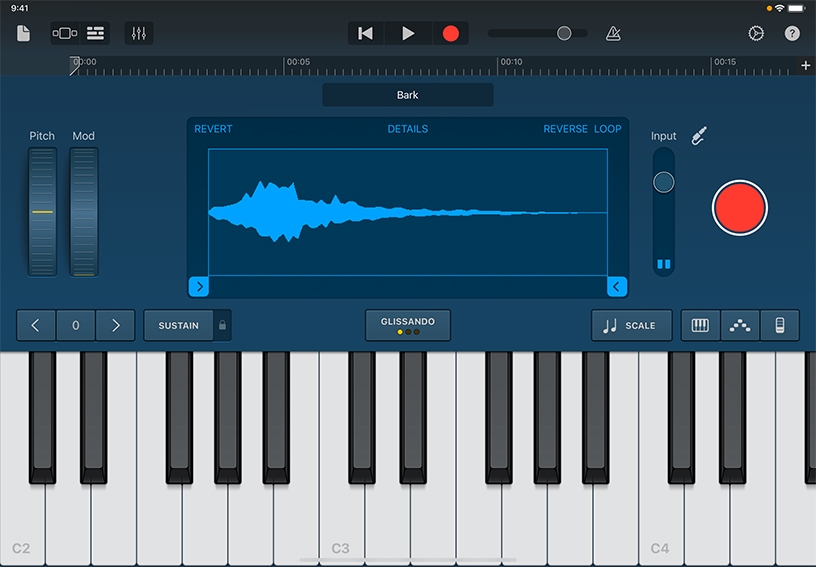The height and width of the screenshot is (567, 816).
Task: Open the Help question mark
Action: tap(792, 33)
